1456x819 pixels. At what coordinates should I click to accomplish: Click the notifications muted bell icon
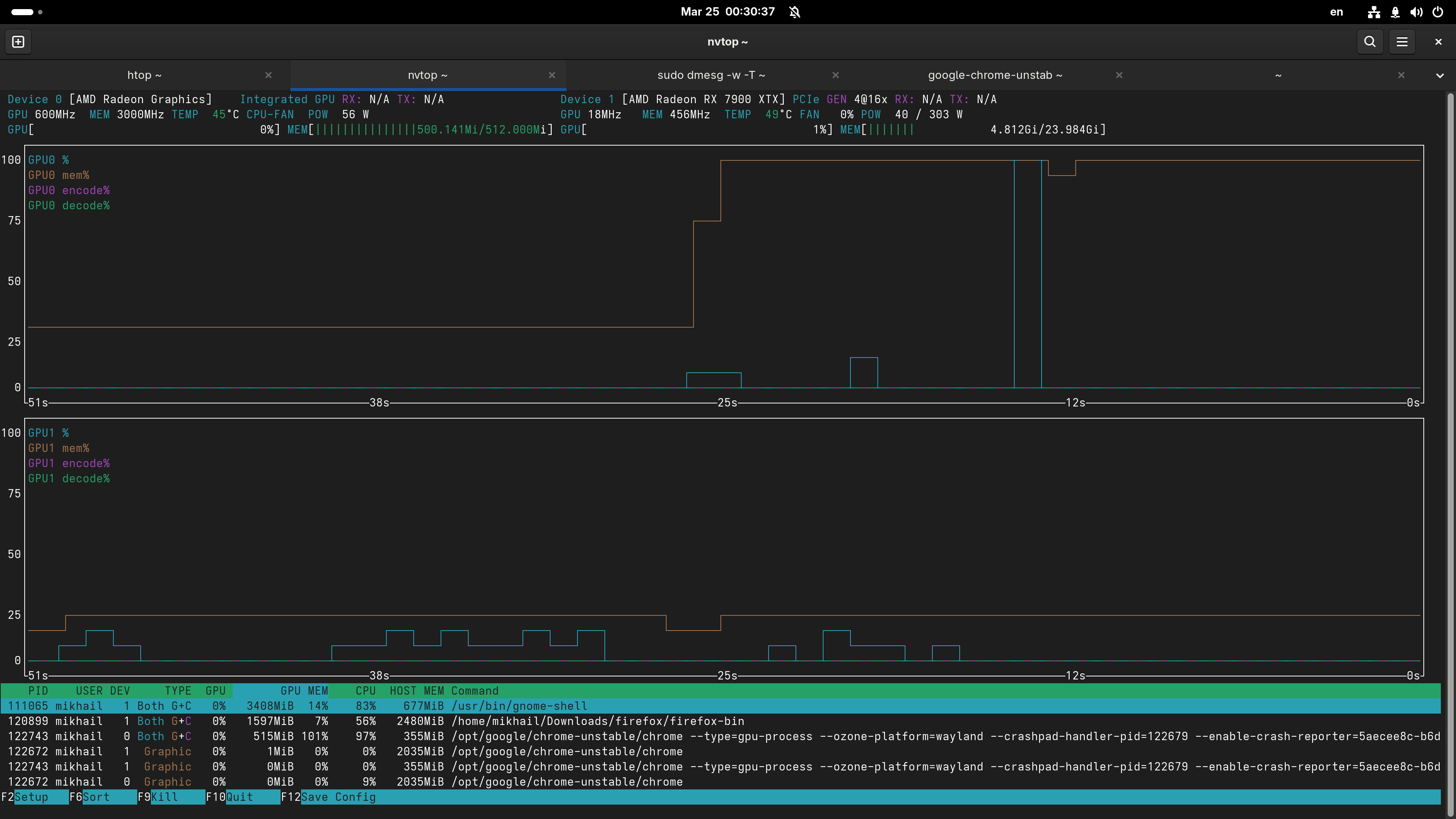pyautogui.click(x=795, y=12)
